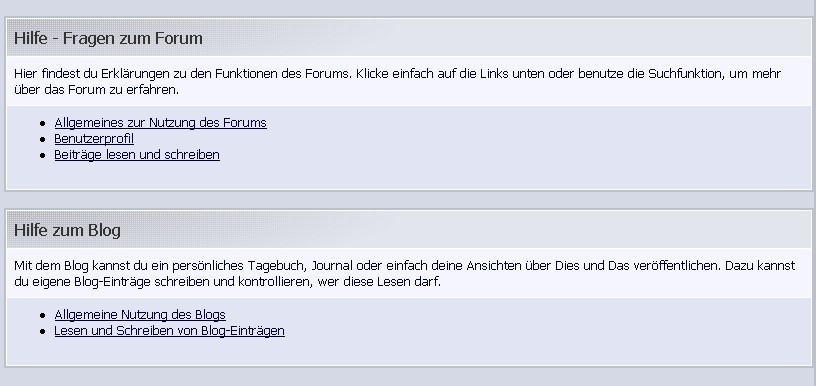Image resolution: width=831 pixels, height=386 pixels.
Task: Click the gap between Forum and Blog panels
Action: tap(409, 200)
